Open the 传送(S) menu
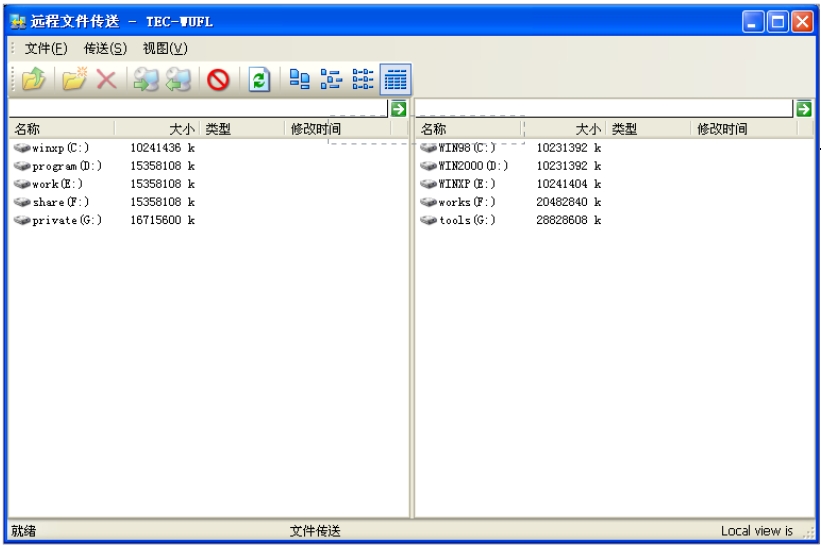 click(105, 48)
